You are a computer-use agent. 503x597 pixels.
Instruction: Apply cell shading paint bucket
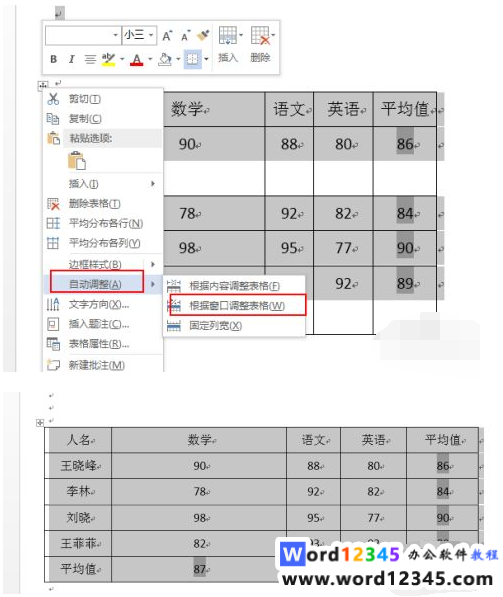165,59
